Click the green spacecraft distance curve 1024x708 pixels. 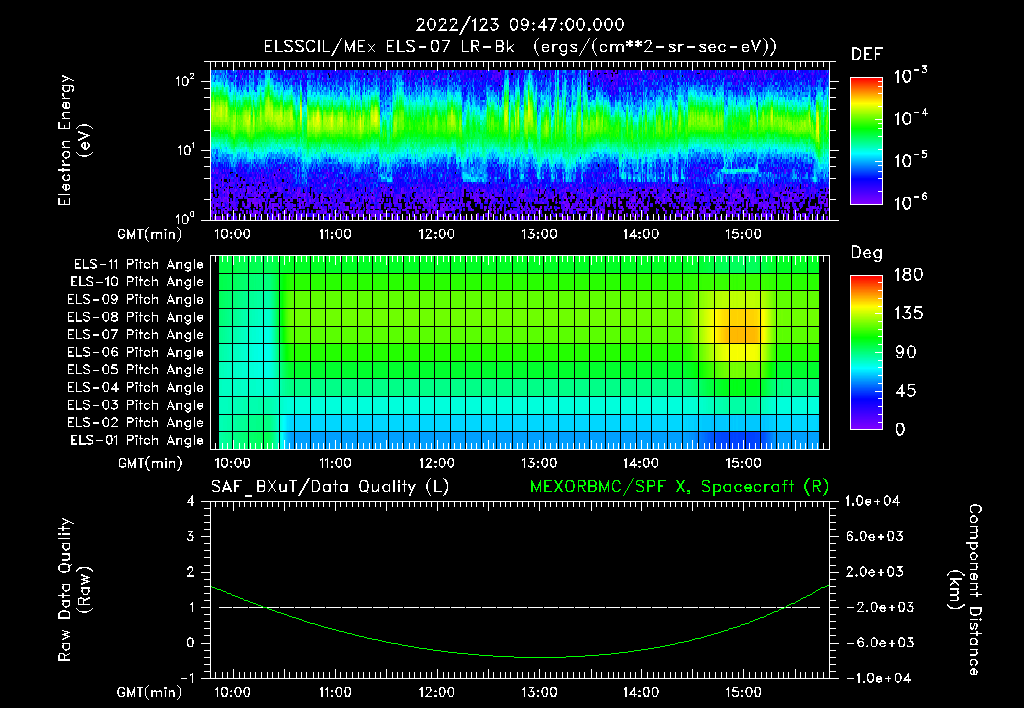click(x=539, y=657)
